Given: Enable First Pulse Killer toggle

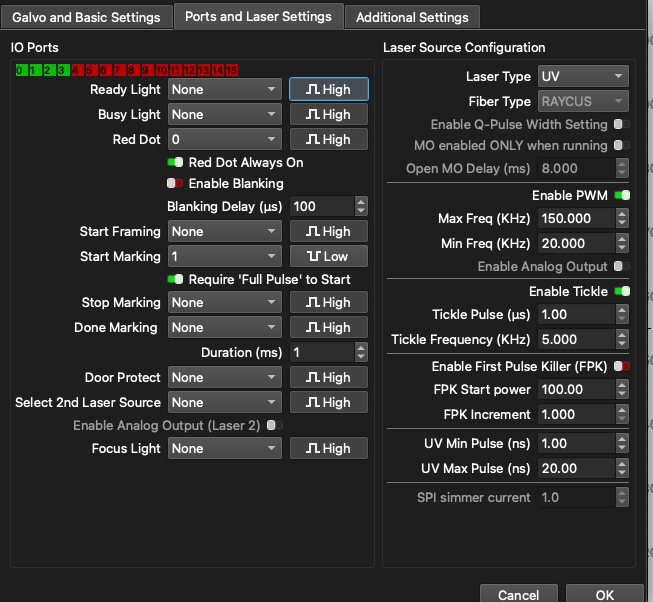Looking at the screenshot, I should click(x=622, y=366).
